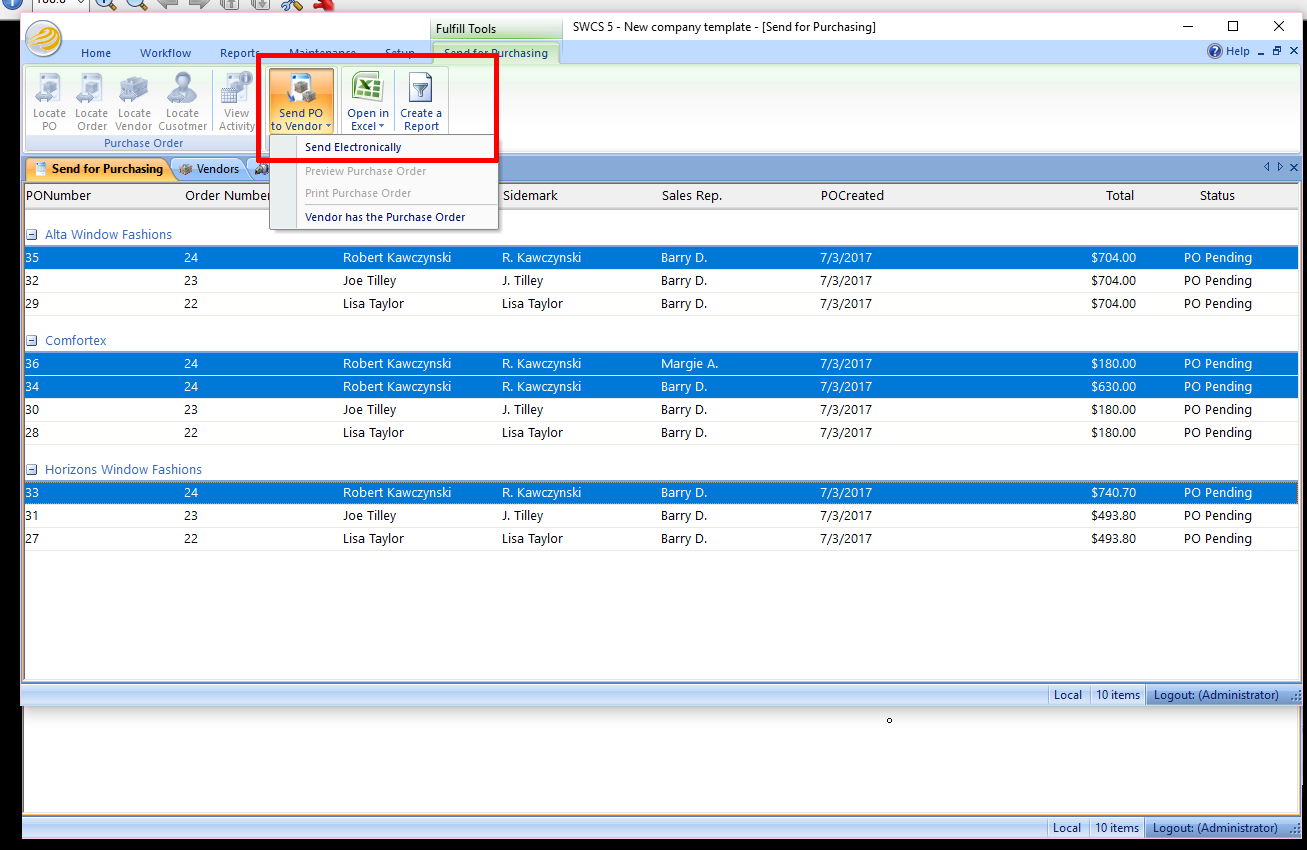Sort by the POCreated column header
The height and width of the screenshot is (850, 1307).
point(852,196)
